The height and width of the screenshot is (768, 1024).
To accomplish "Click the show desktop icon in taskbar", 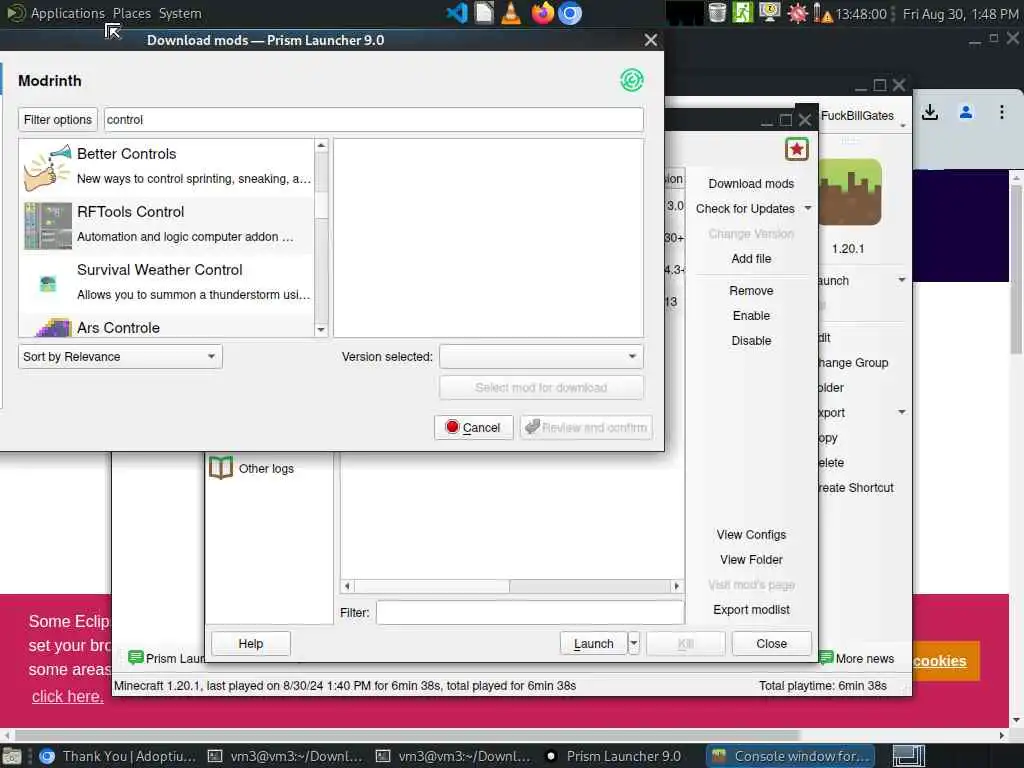I will point(12,756).
